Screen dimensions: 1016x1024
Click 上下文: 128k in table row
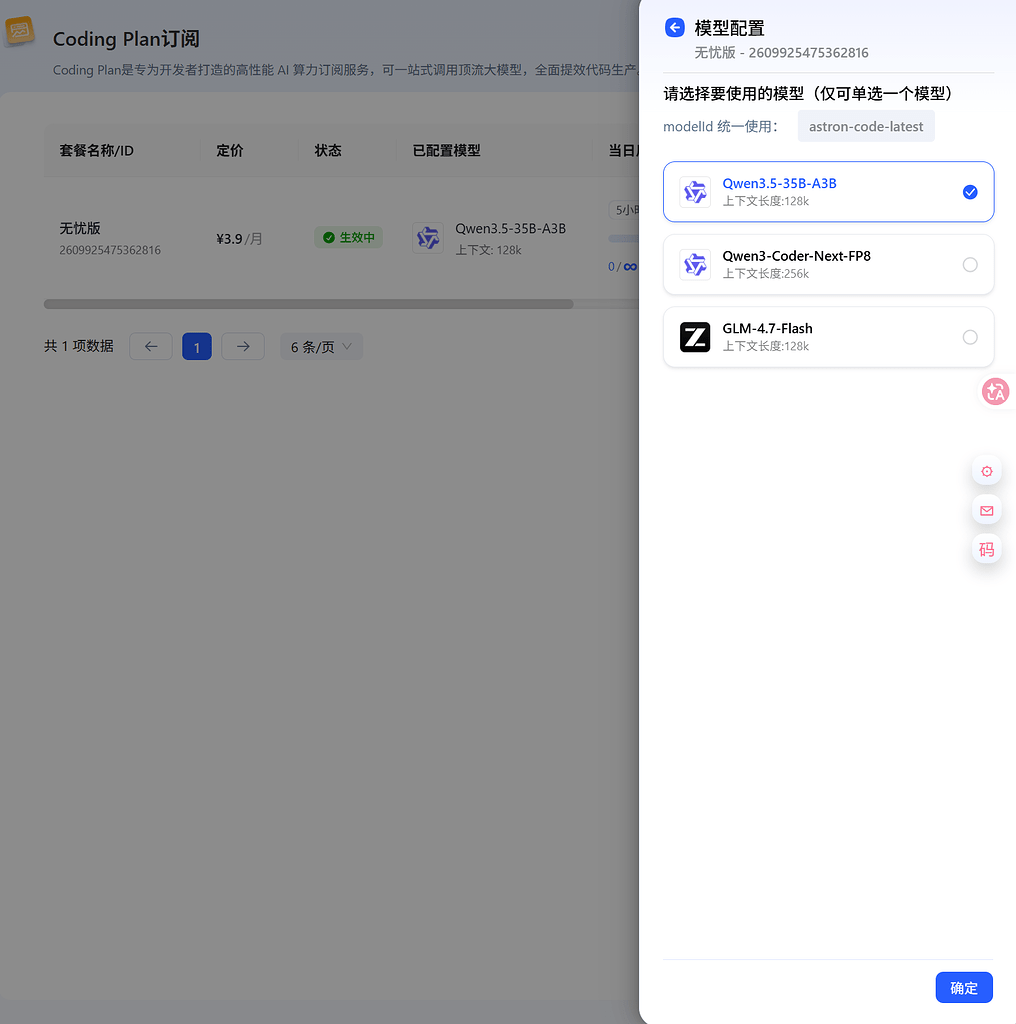[x=488, y=250]
